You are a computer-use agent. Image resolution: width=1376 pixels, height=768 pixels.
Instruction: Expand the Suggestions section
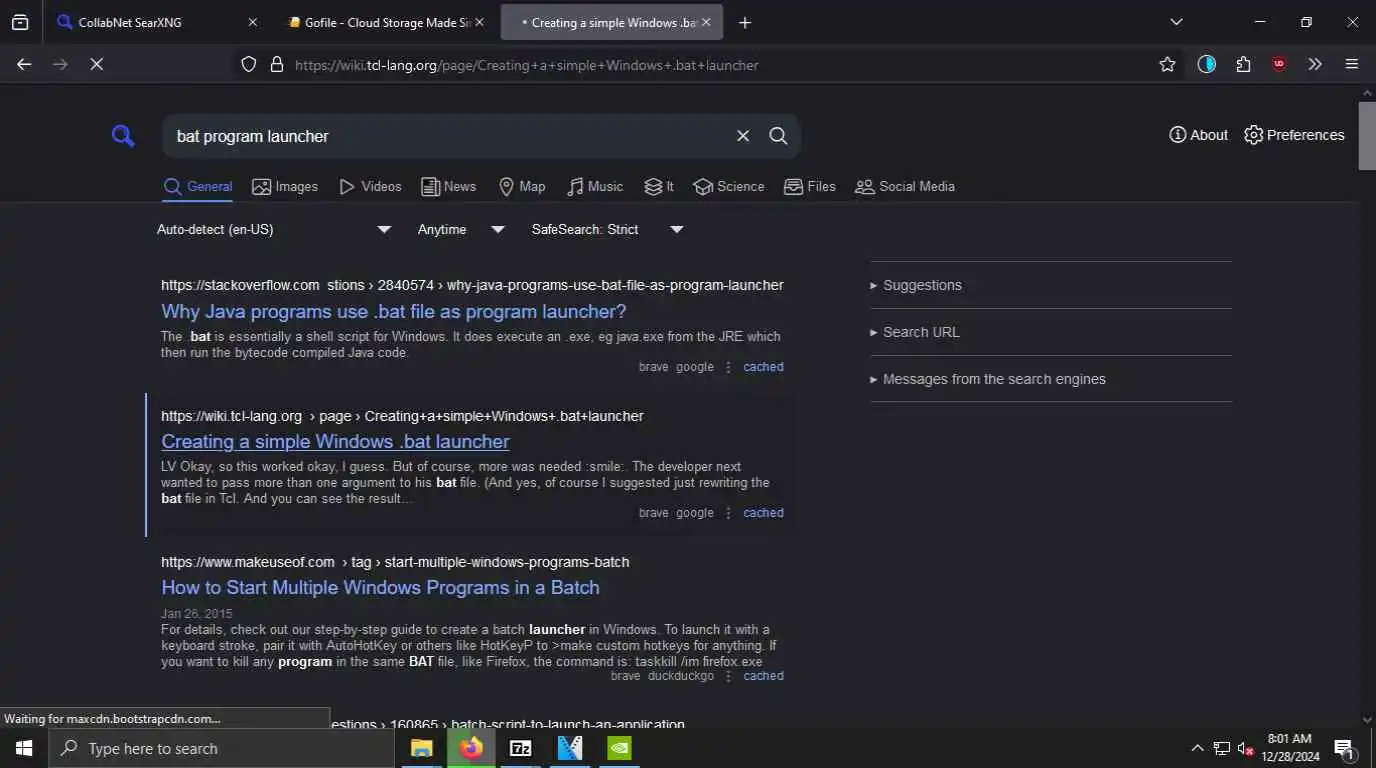1051,285
